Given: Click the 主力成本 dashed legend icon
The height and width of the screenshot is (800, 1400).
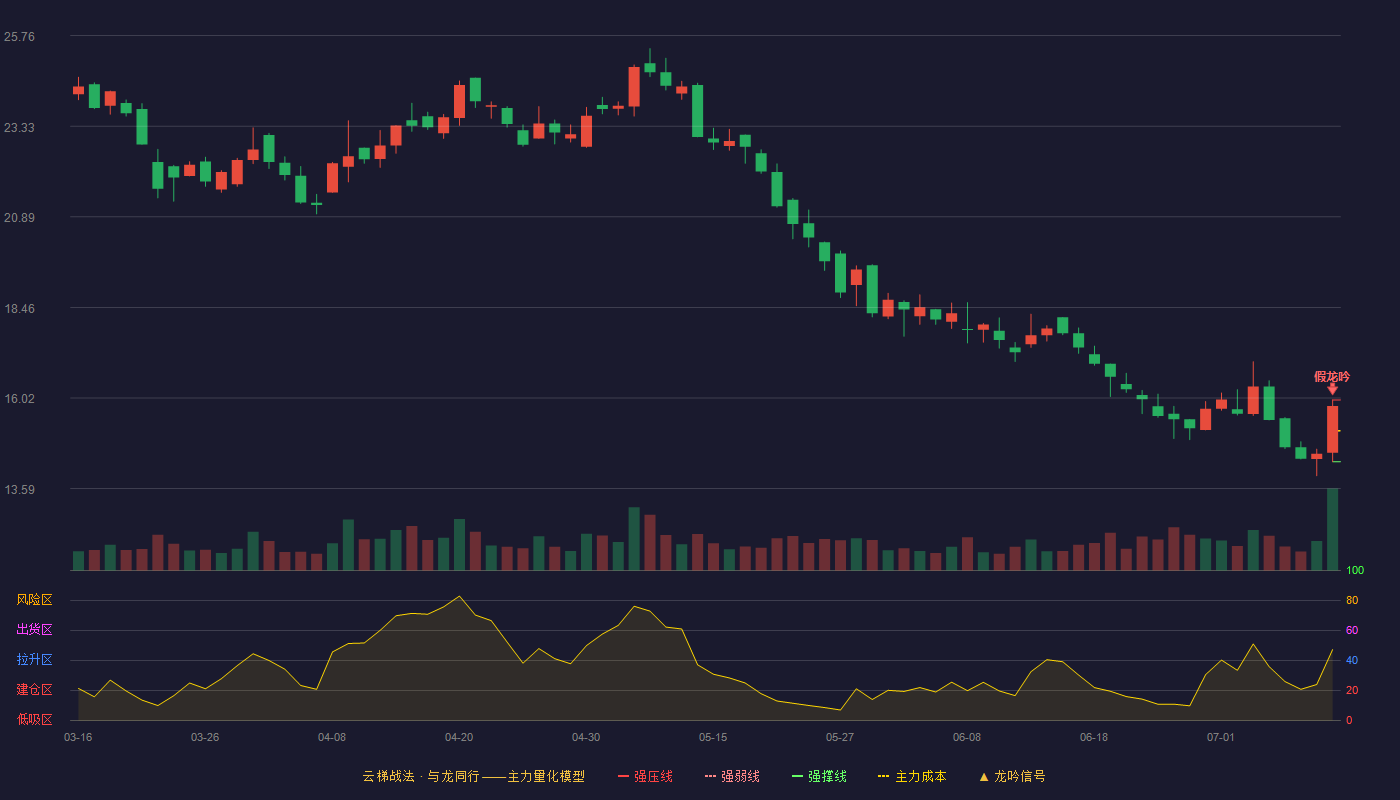Looking at the screenshot, I should pyautogui.click(x=883, y=776).
